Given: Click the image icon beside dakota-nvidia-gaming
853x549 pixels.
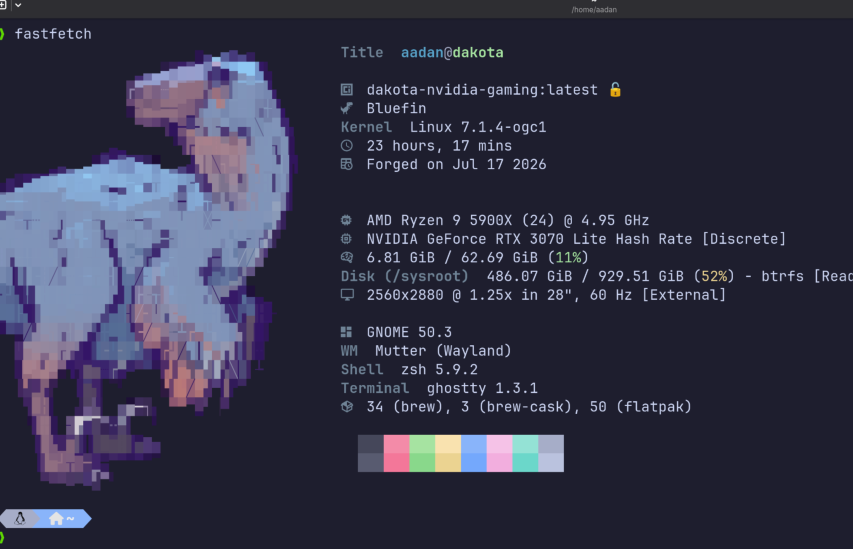Looking at the screenshot, I should click(347, 90).
